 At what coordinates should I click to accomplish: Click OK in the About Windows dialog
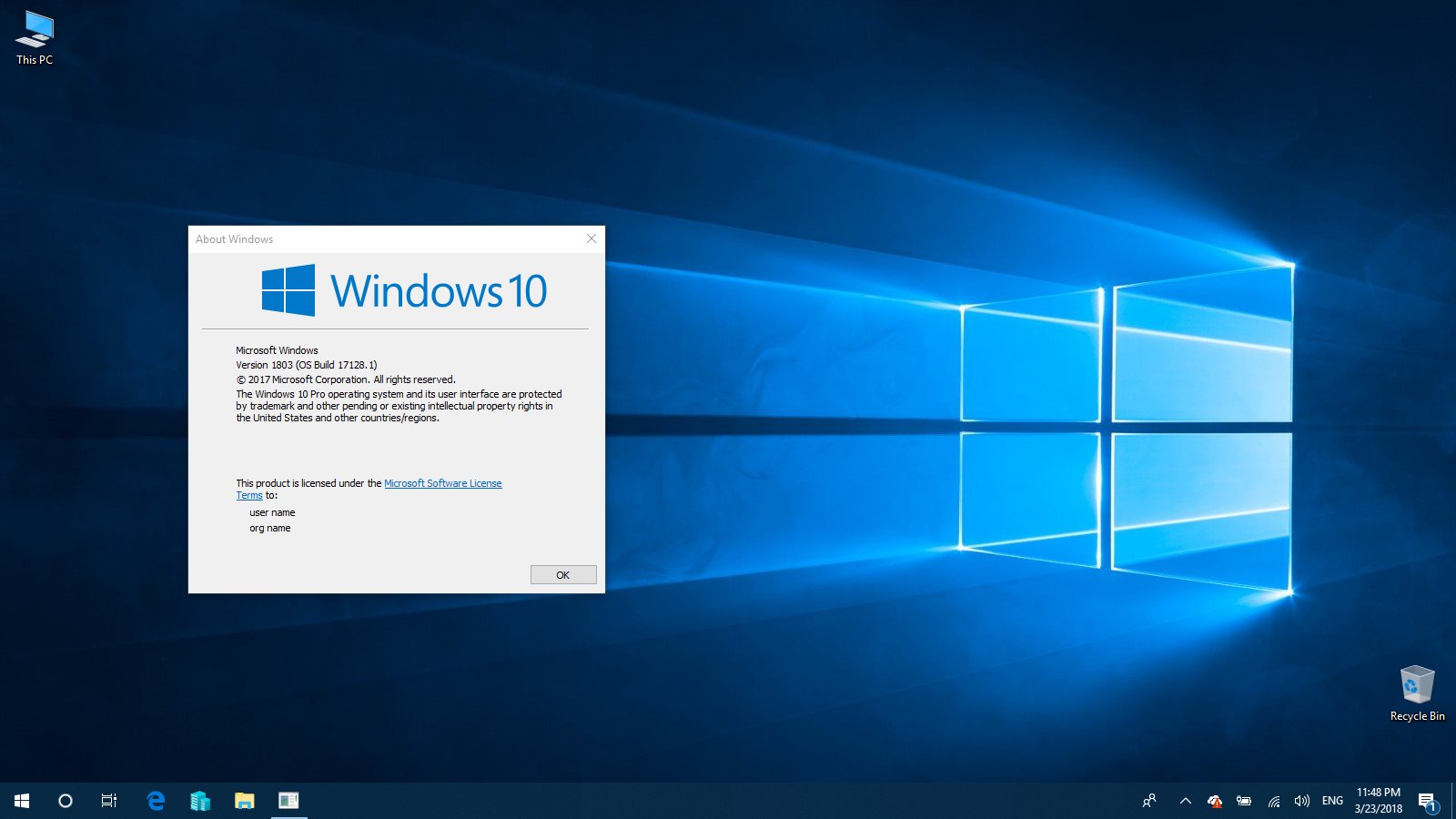[x=563, y=575]
